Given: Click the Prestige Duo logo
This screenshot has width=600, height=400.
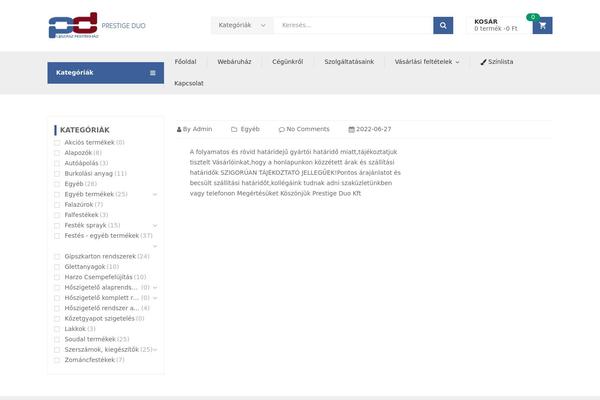Looking at the screenshot, I should [73, 25].
